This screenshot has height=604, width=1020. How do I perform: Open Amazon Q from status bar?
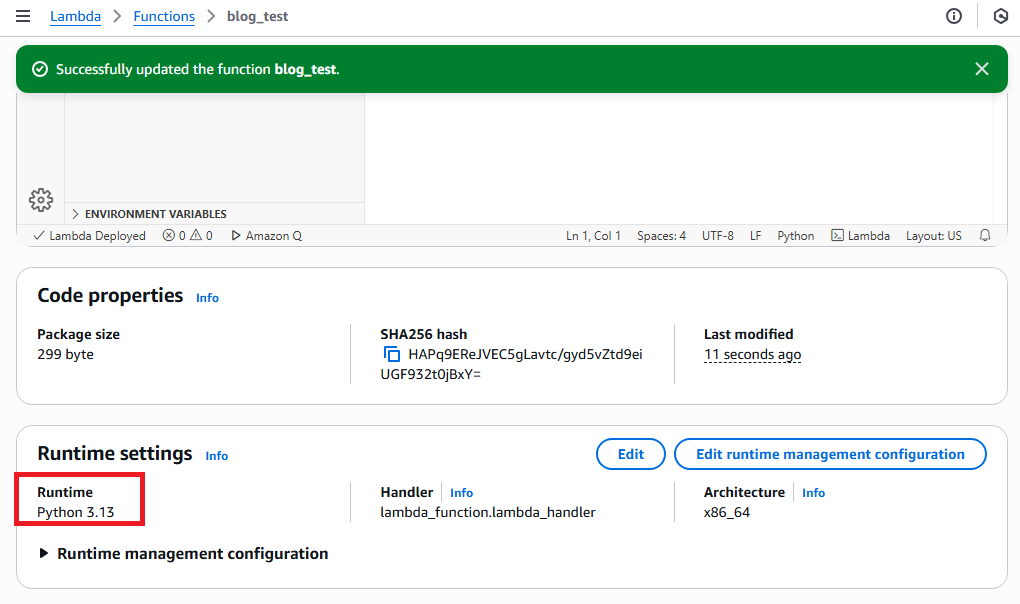pos(266,236)
